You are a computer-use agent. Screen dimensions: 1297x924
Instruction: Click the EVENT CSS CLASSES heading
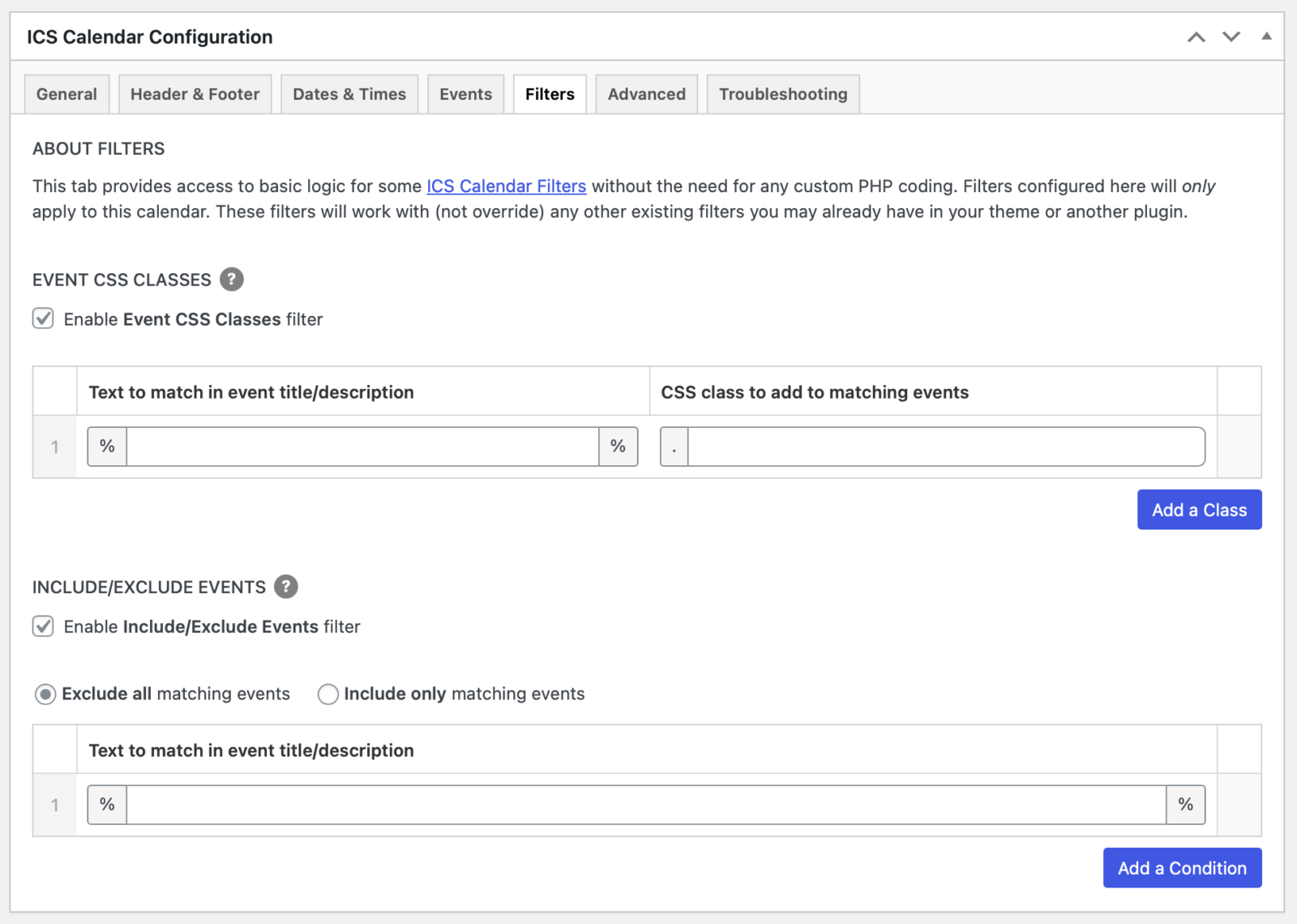pos(122,280)
